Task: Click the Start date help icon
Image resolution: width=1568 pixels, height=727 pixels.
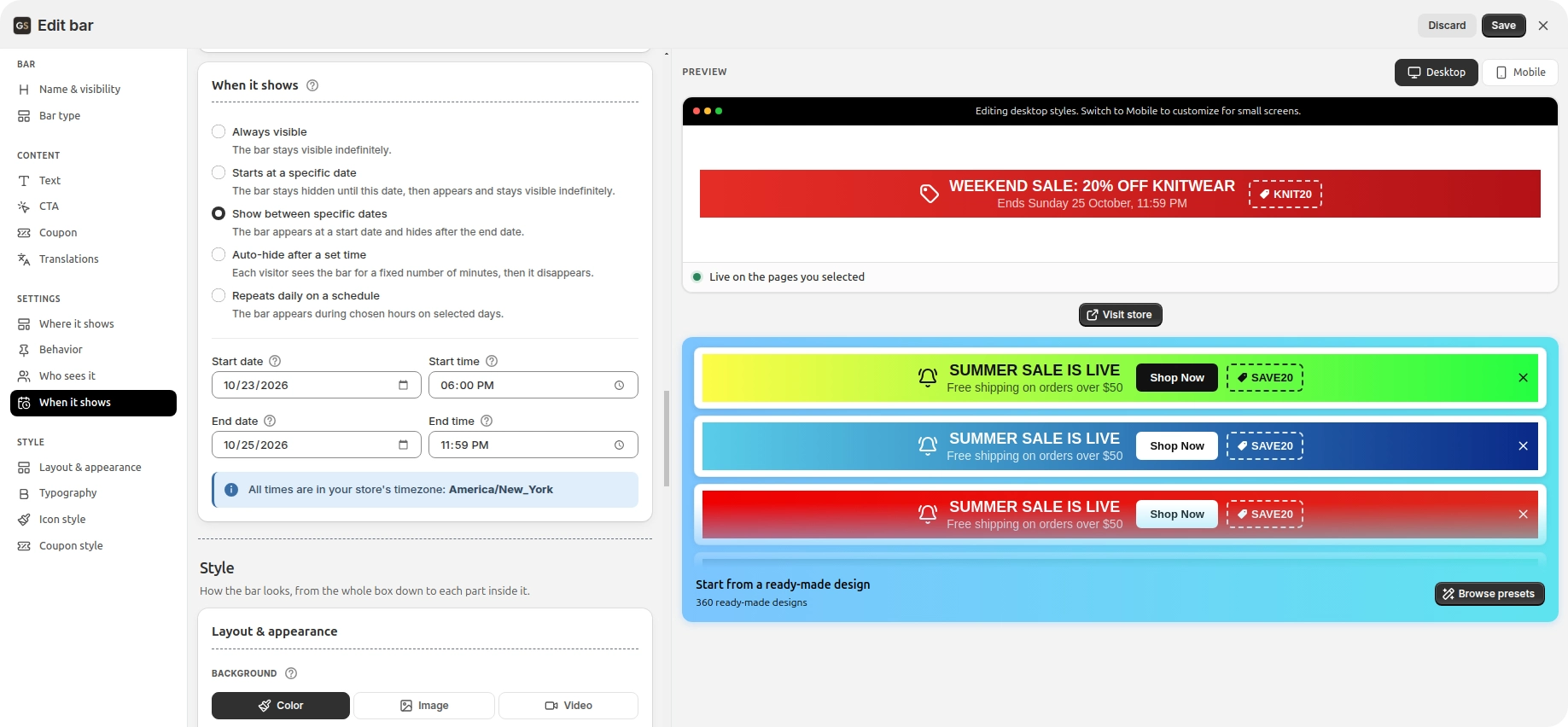Action: click(275, 361)
